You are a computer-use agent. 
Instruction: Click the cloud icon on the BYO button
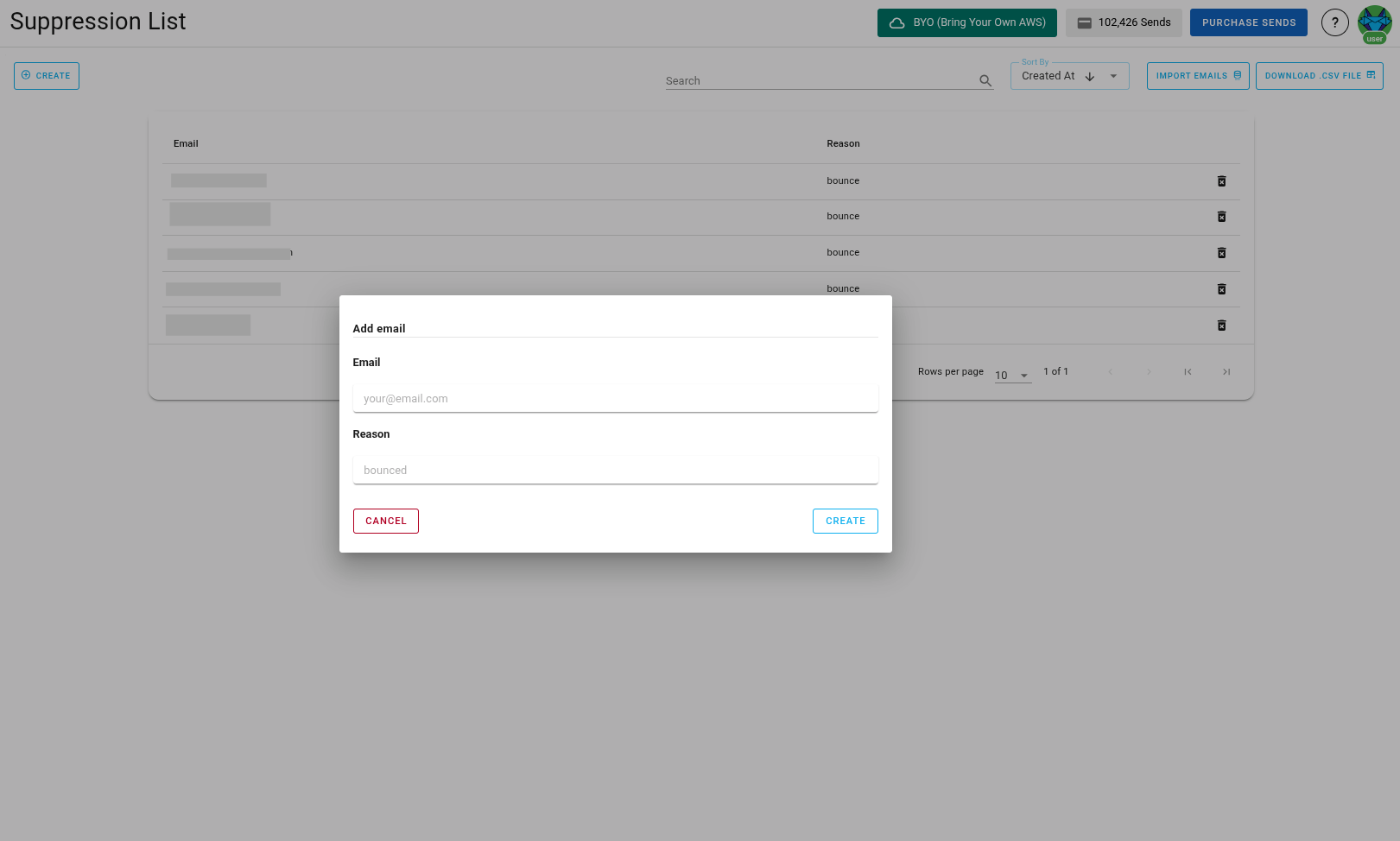point(896,22)
